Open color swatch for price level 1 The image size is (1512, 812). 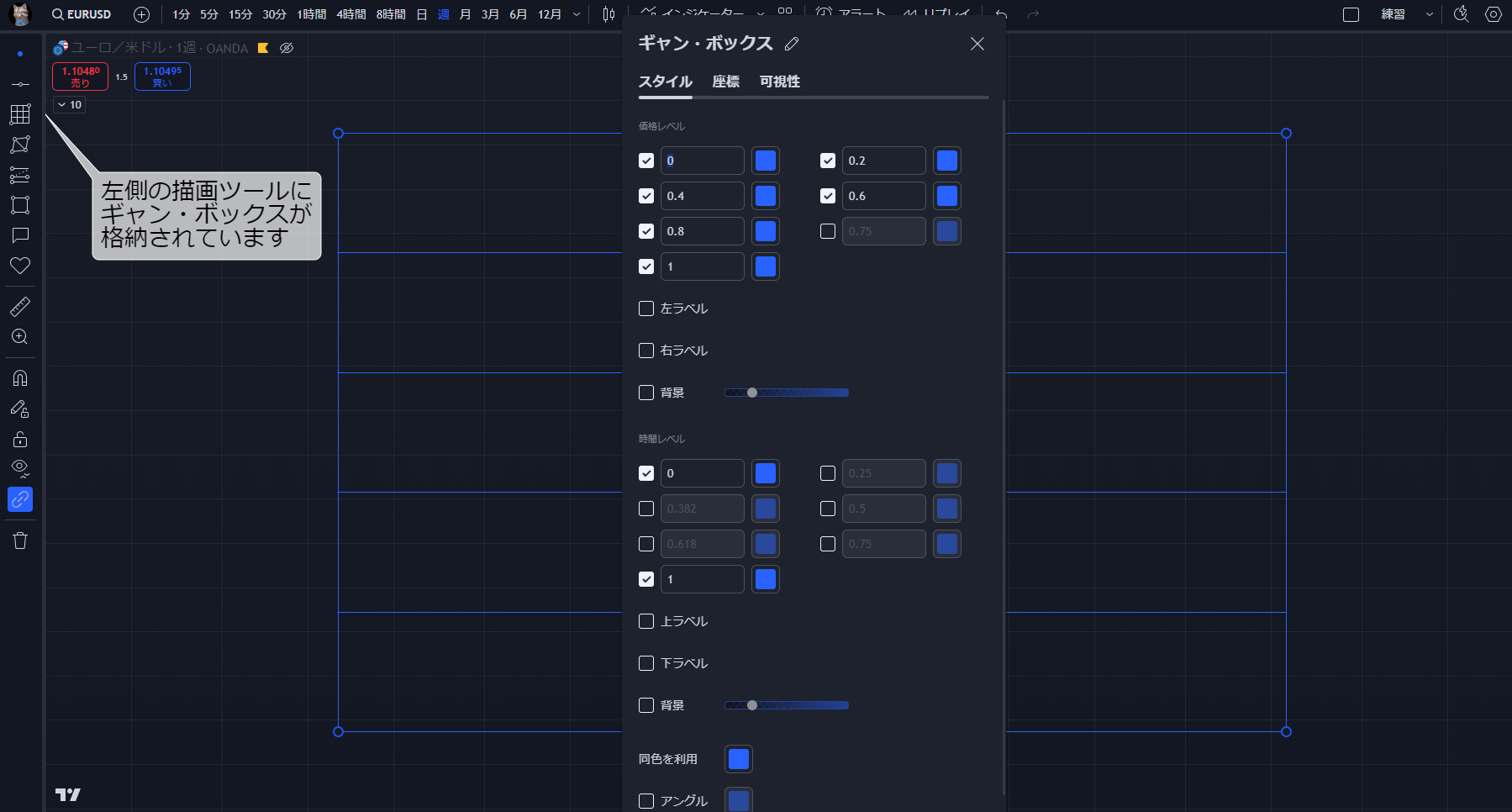(x=766, y=266)
